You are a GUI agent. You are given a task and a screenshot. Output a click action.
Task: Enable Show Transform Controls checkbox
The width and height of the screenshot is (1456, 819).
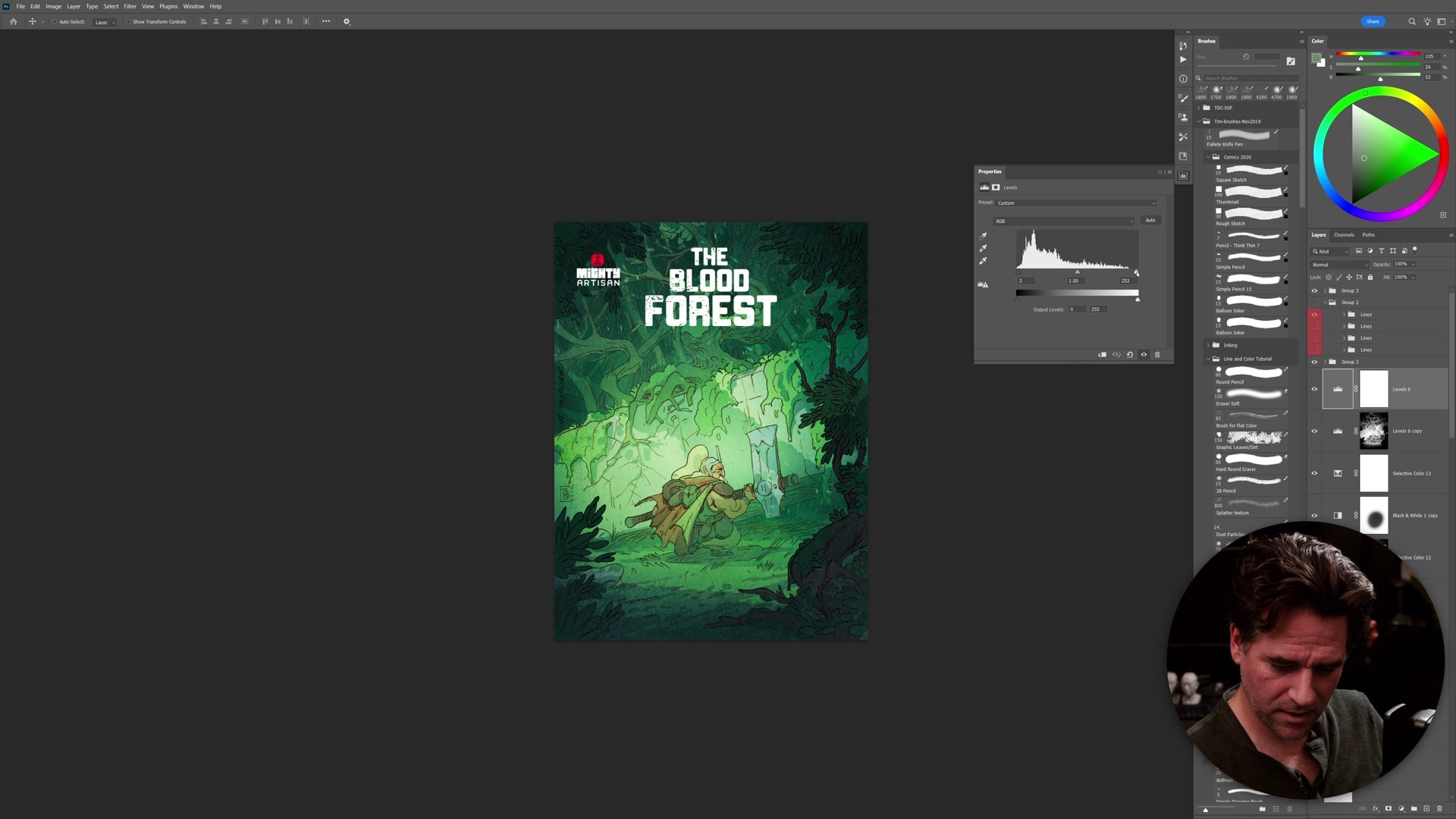point(128,21)
